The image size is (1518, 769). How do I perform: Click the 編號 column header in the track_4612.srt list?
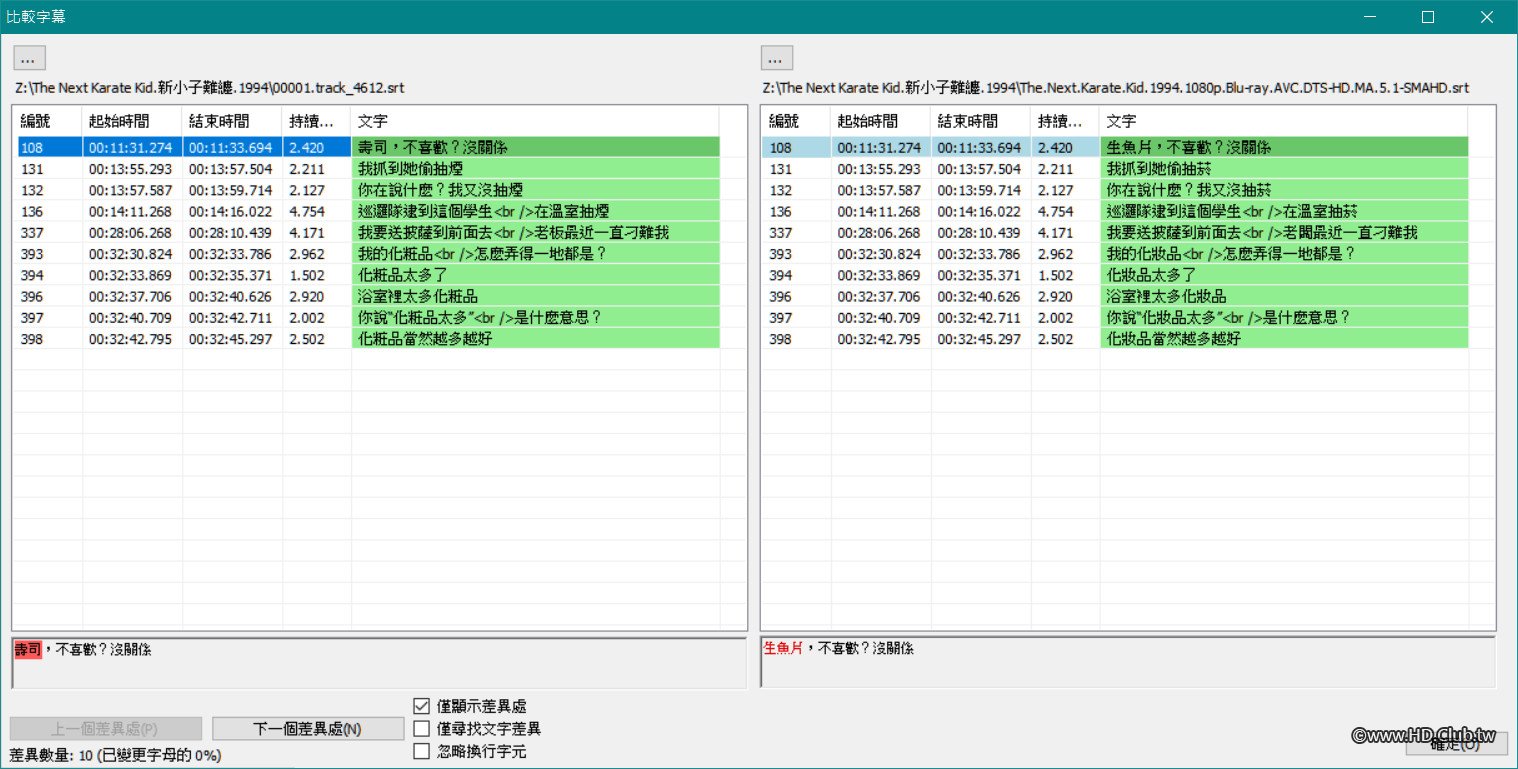tap(48, 121)
